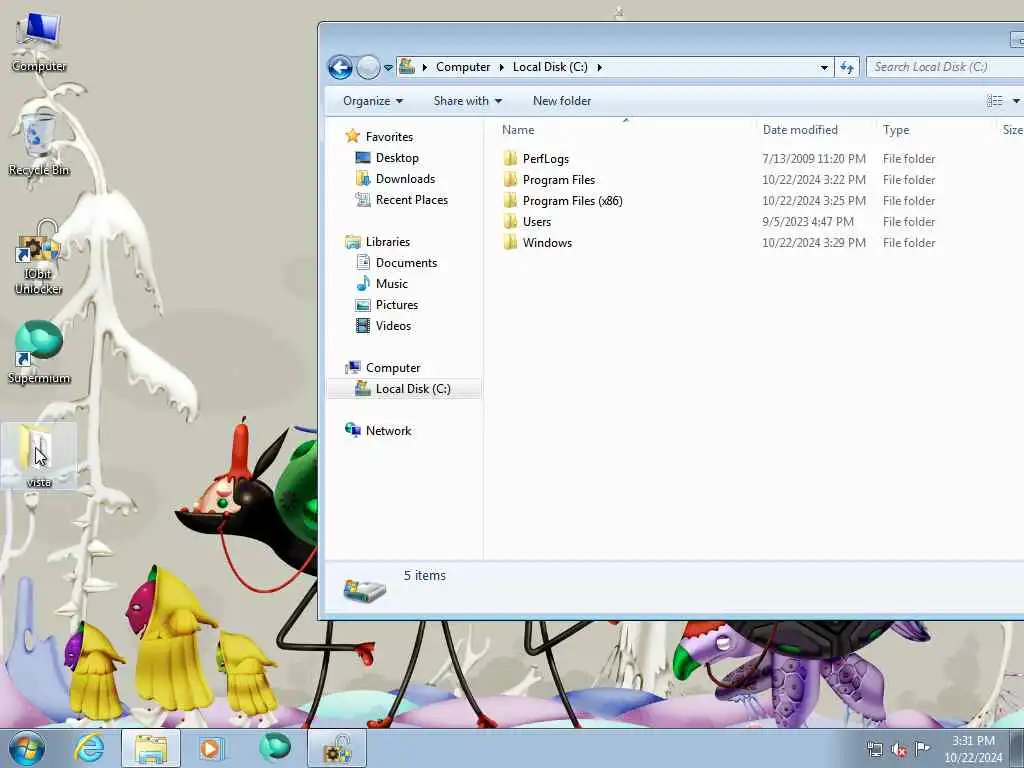Expand the address bar history dropdown

click(x=824, y=67)
